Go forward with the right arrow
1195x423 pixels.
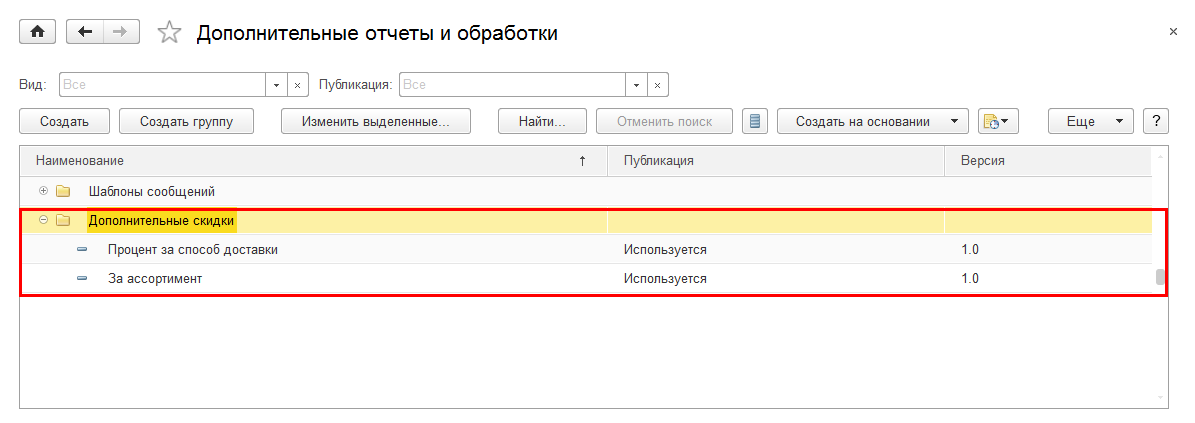[x=120, y=32]
